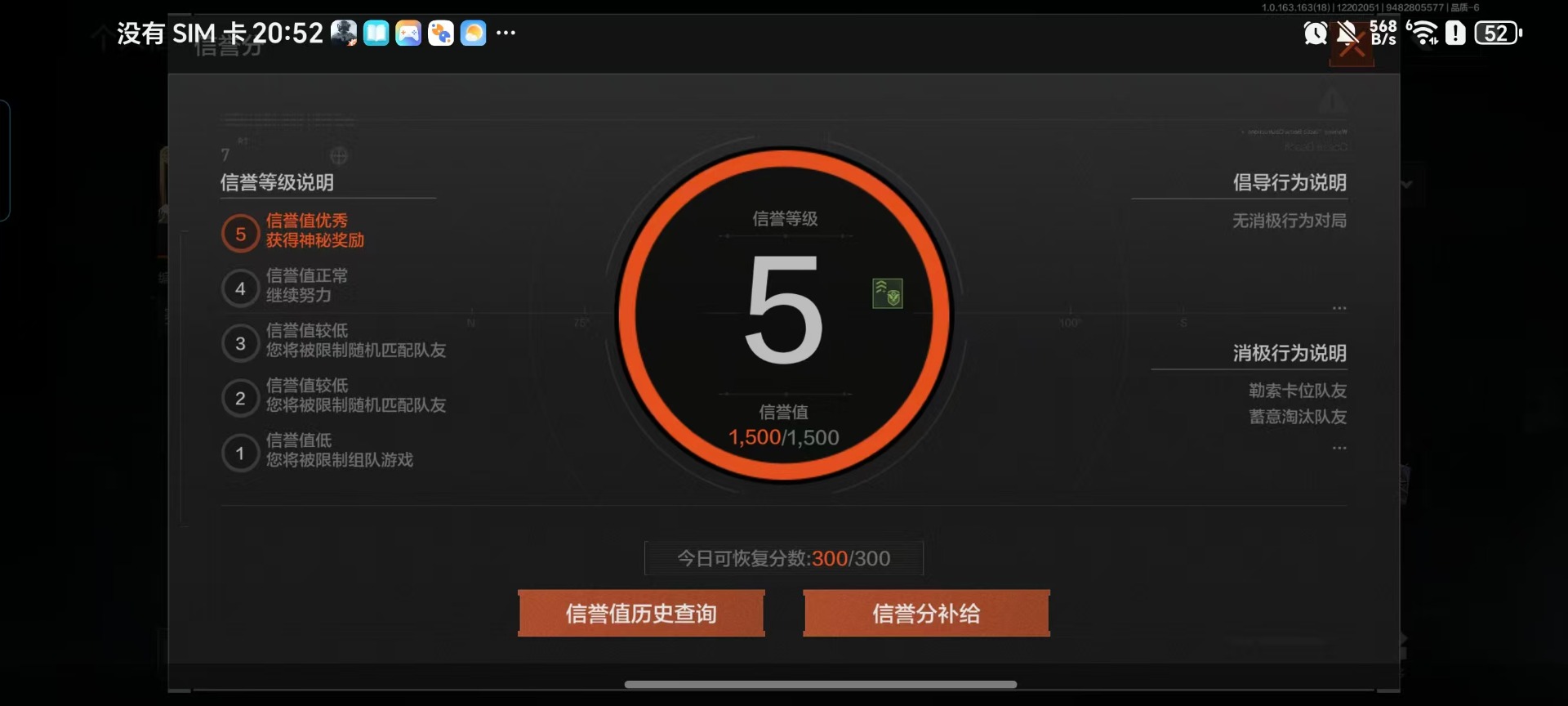Select the level 1 circle badge
Viewport: 1568px width, 706px height.
[240, 453]
